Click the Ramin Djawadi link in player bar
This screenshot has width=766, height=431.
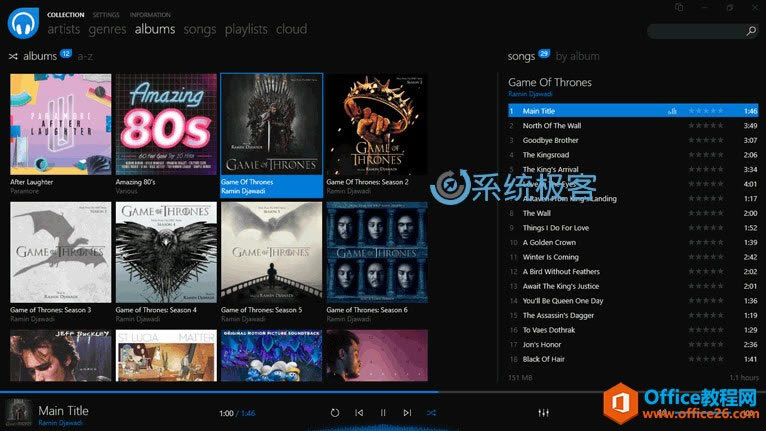(x=61, y=423)
